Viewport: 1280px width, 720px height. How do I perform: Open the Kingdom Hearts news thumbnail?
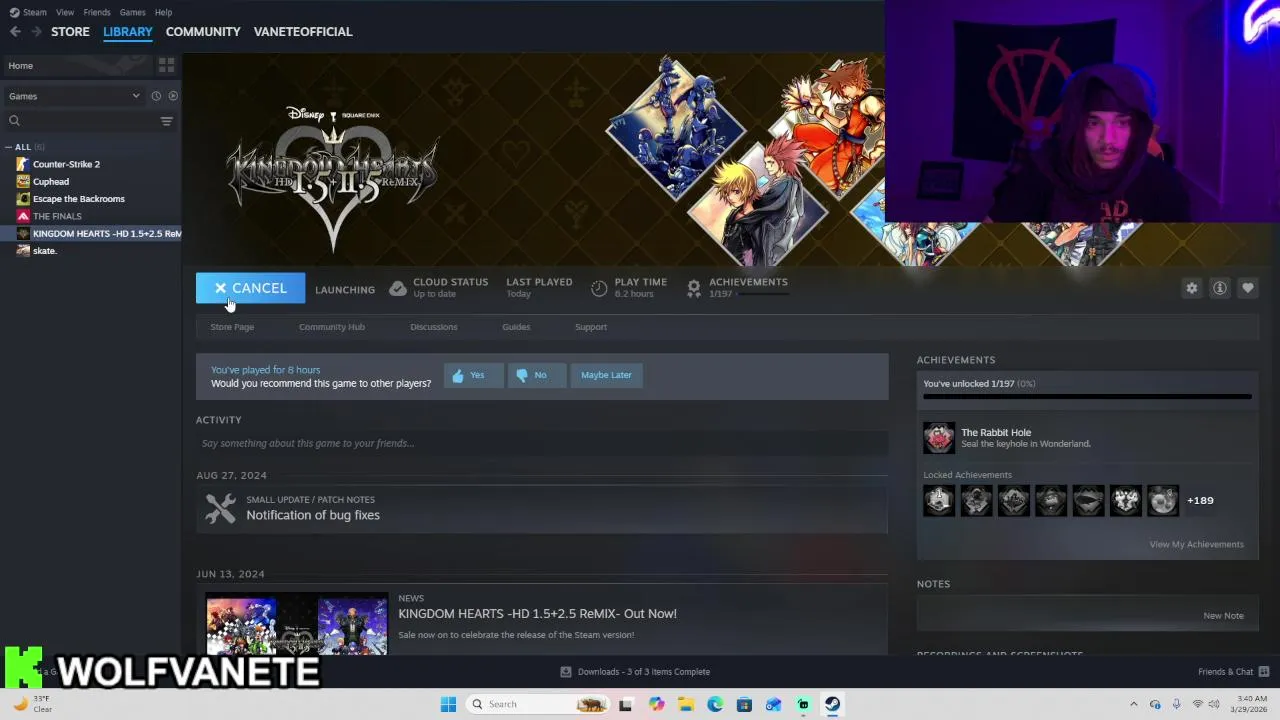pos(297,626)
